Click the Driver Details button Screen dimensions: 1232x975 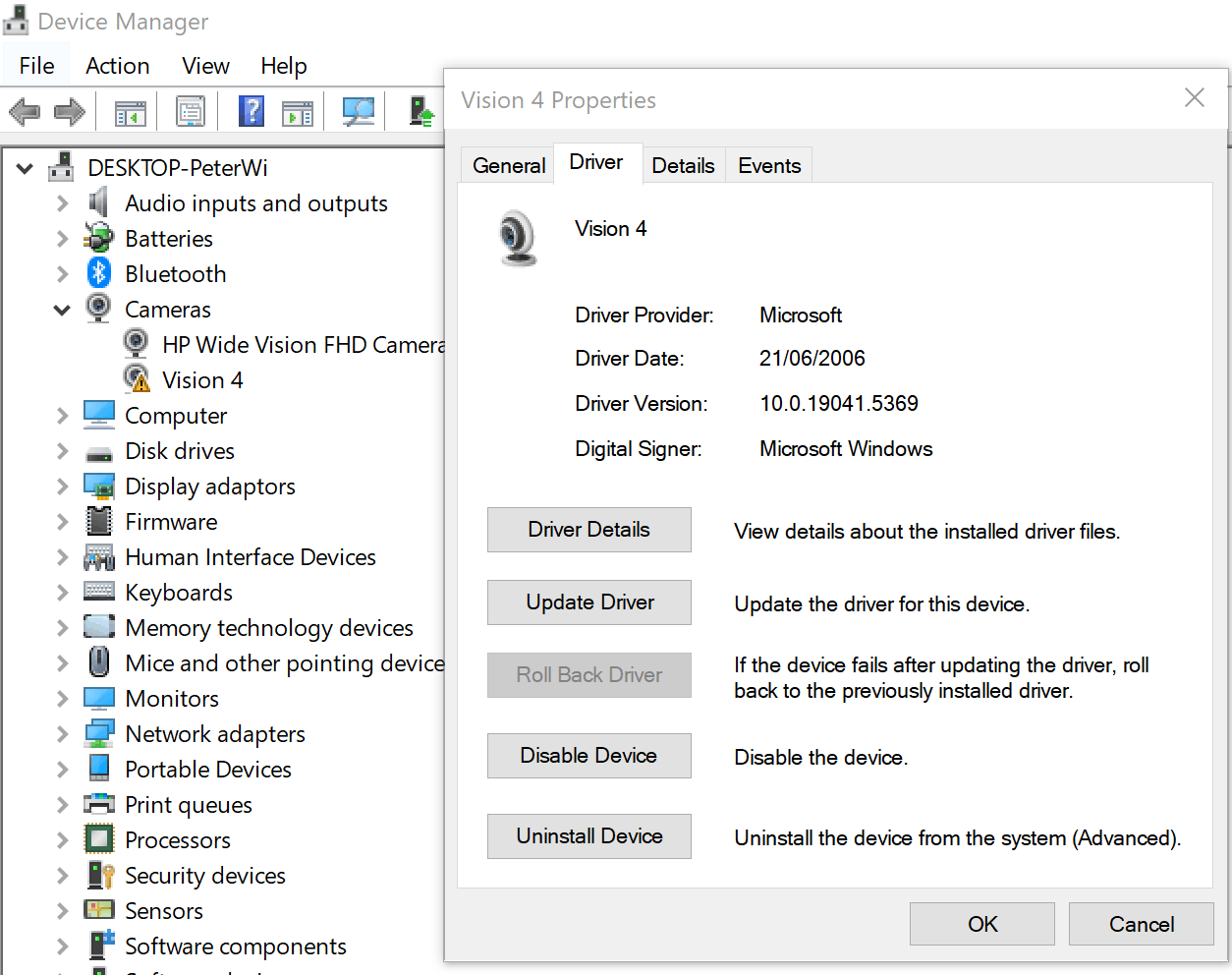point(589,530)
